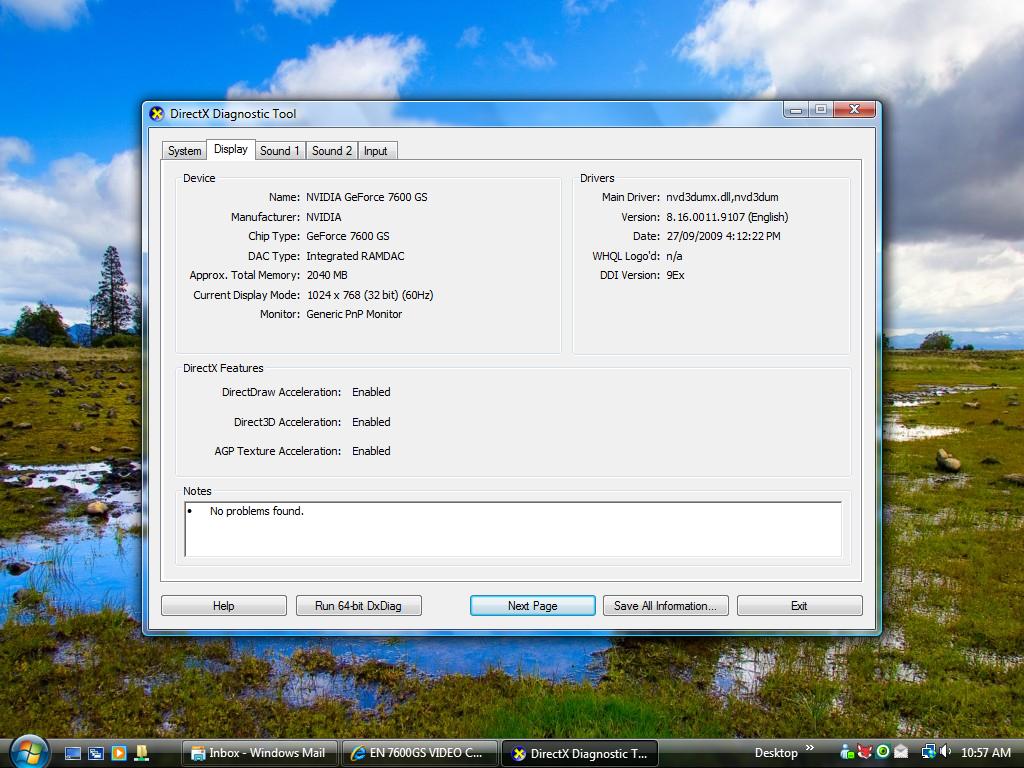1024x768 pixels.
Task: Click DirectDraw Acceleration Enabled status
Action: coord(372,392)
